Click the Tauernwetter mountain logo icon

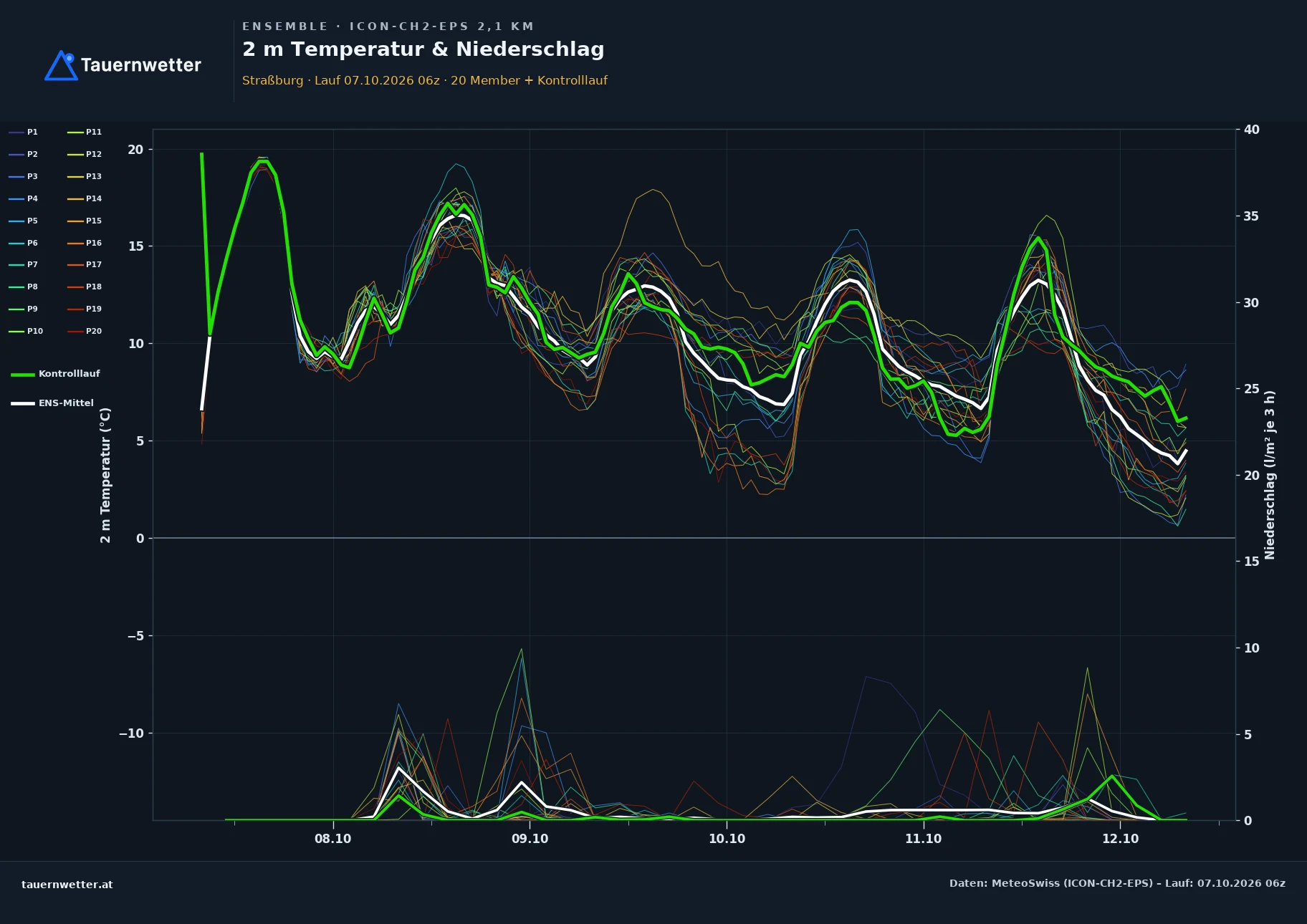click(x=61, y=65)
